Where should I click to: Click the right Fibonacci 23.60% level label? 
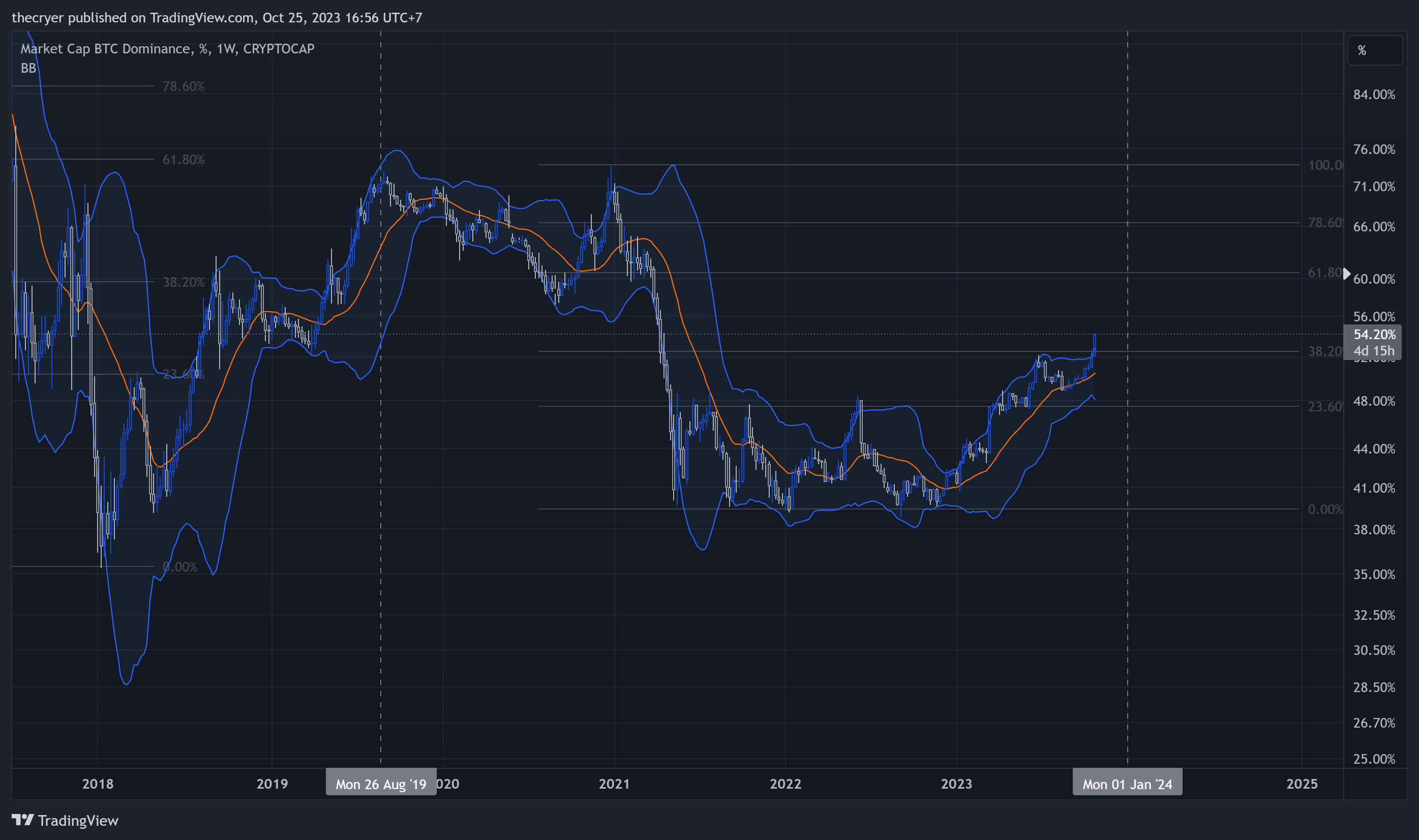pyautogui.click(x=1325, y=406)
